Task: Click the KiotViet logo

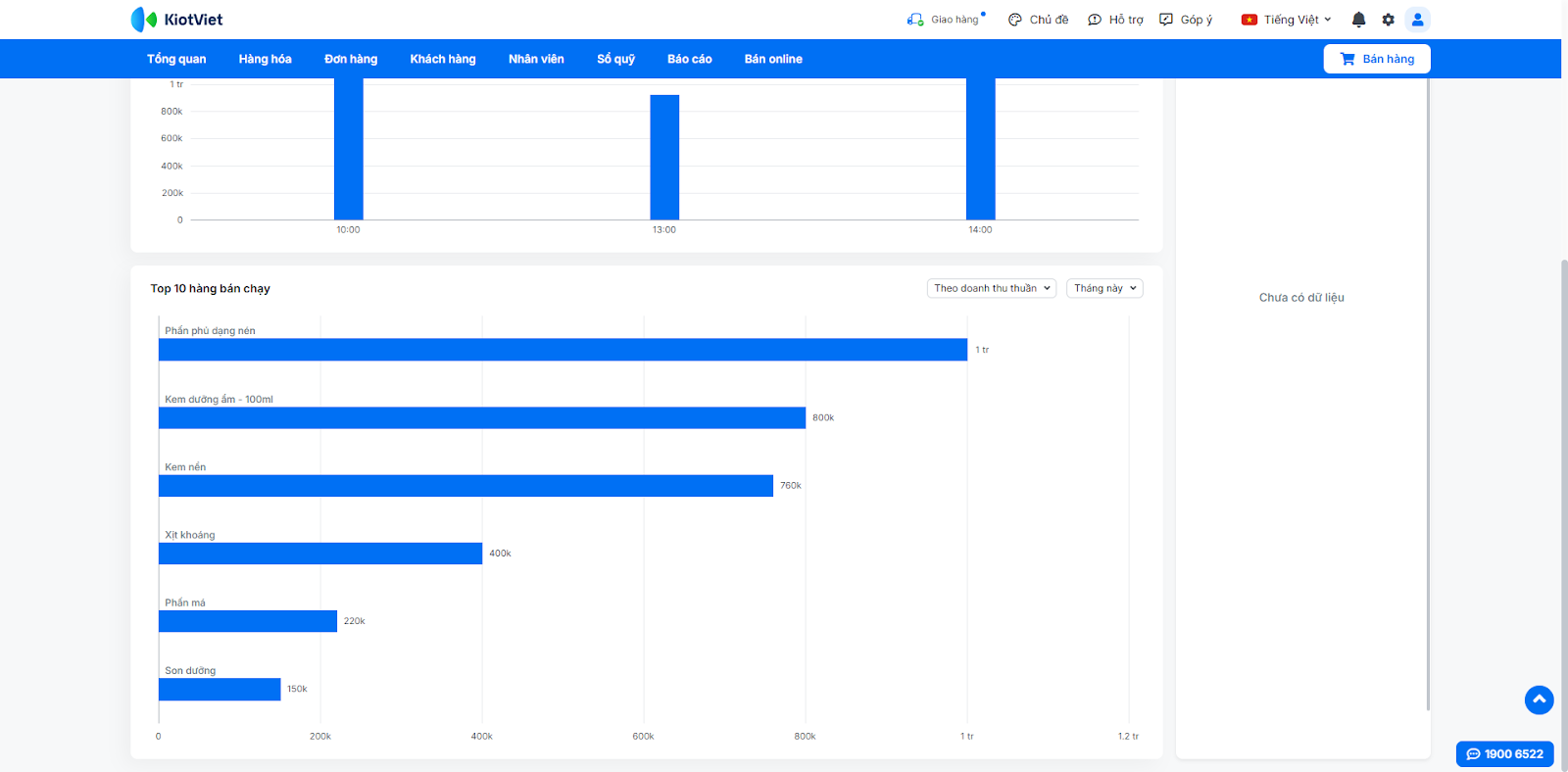Action: pyautogui.click(x=176, y=20)
